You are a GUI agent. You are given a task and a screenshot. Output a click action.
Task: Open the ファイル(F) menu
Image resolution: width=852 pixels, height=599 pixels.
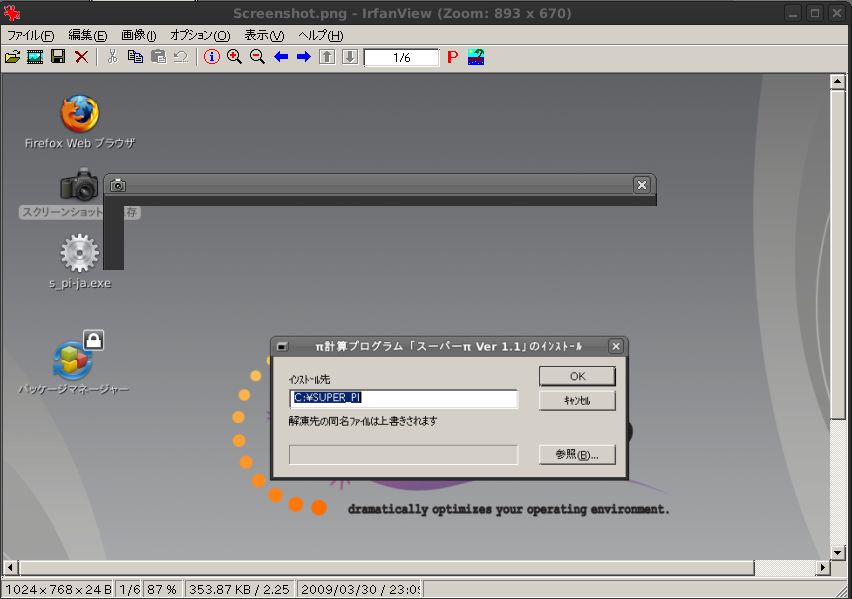coord(30,35)
